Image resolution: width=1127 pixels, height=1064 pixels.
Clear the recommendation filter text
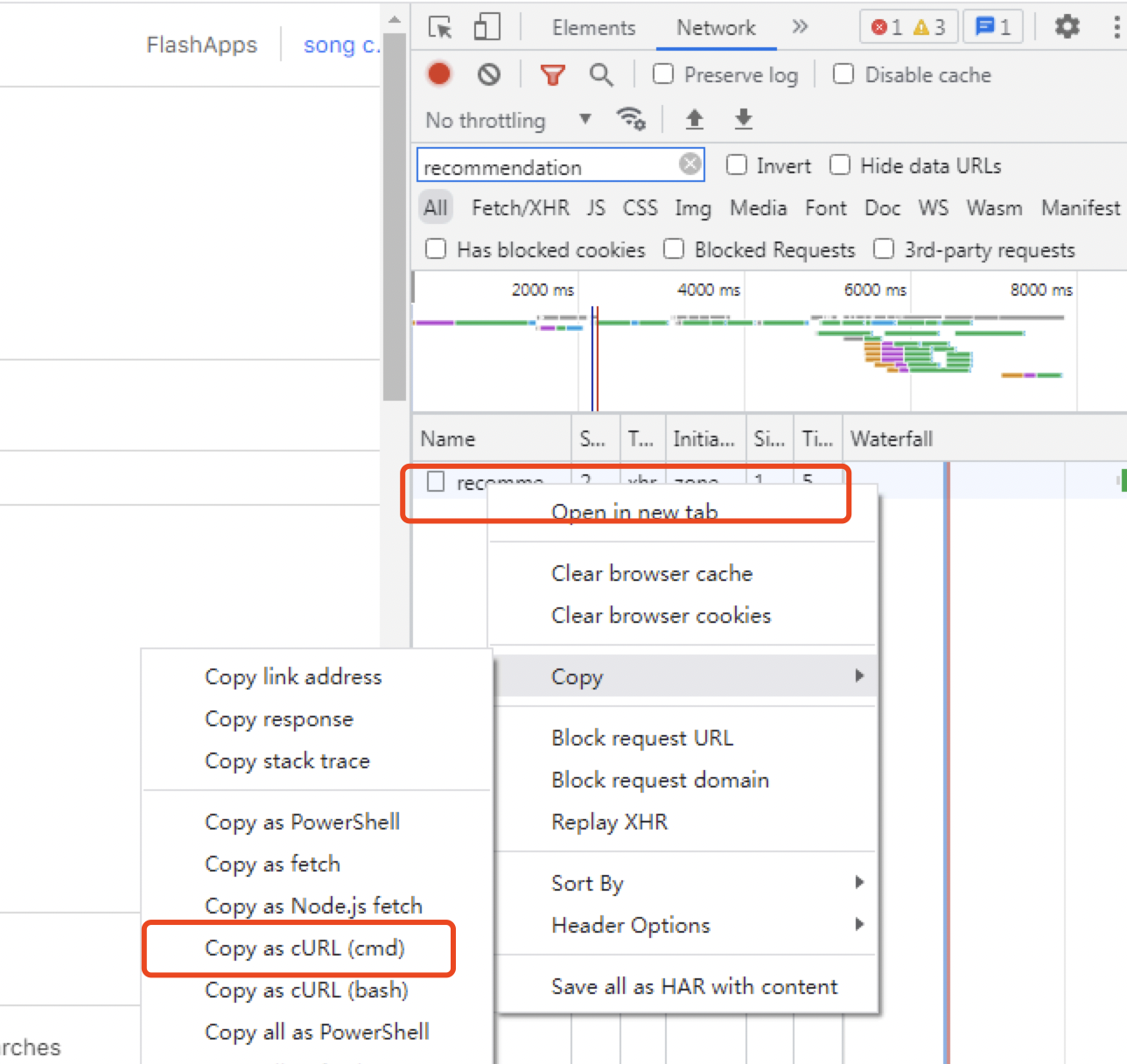(690, 164)
